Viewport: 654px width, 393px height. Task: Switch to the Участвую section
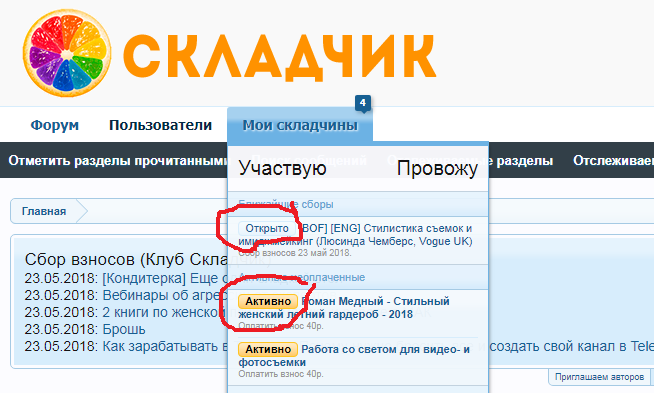point(282,168)
